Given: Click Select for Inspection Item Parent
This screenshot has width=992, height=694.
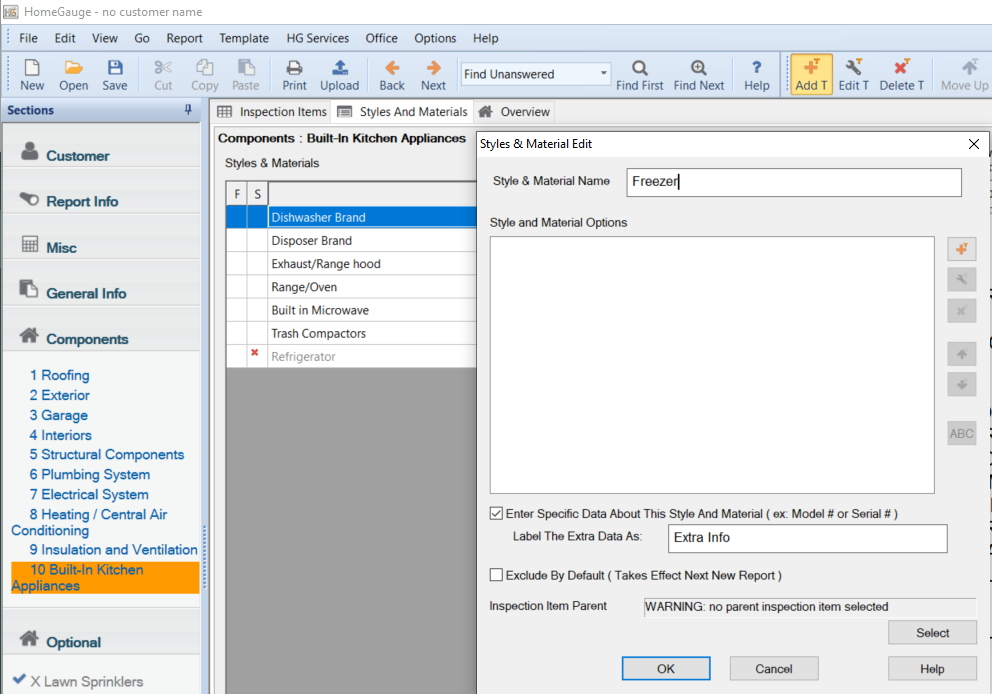Looking at the screenshot, I should tap(932, 633).
